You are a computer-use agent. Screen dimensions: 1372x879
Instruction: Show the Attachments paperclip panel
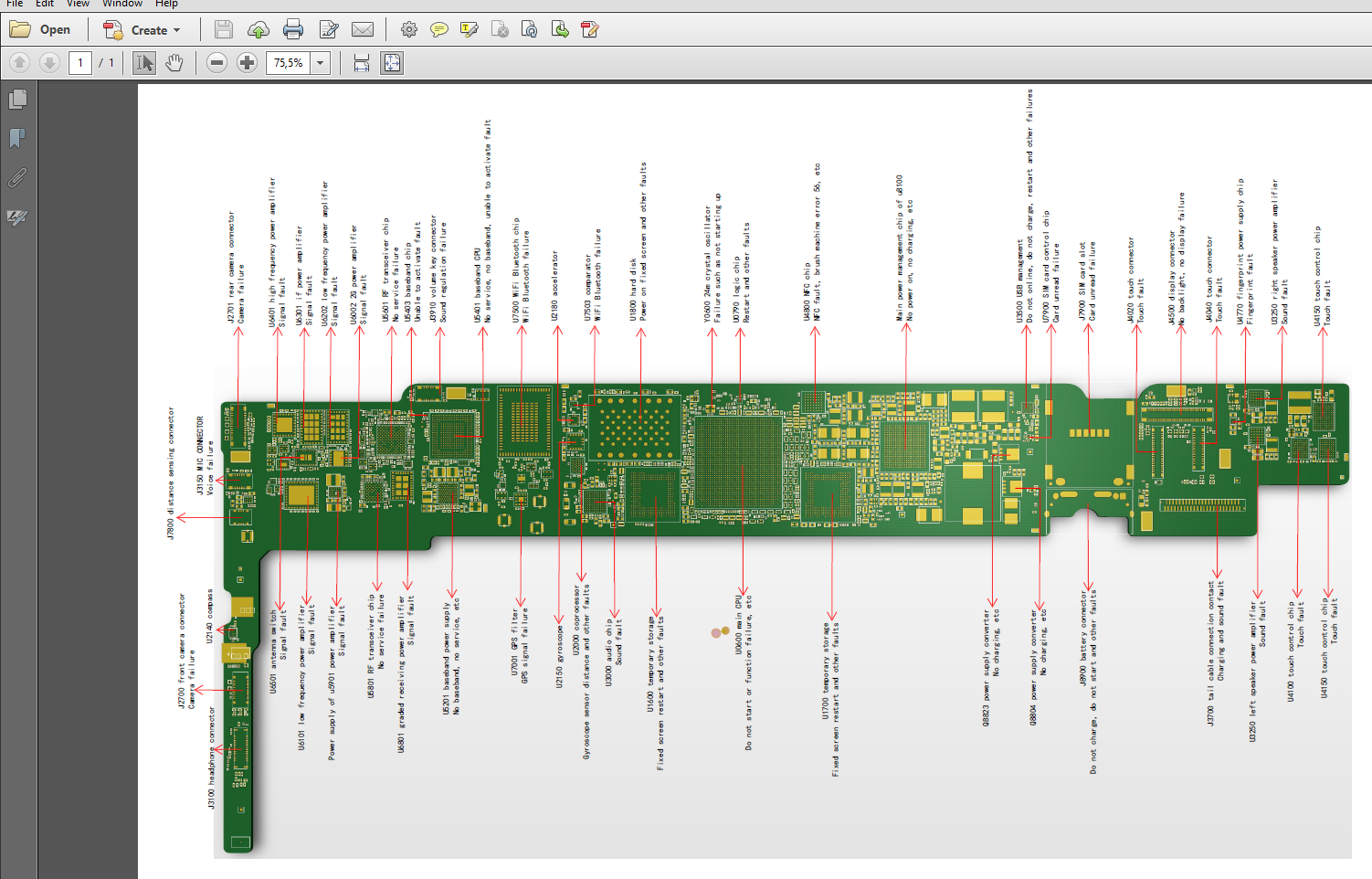click(x=17, y=177)
